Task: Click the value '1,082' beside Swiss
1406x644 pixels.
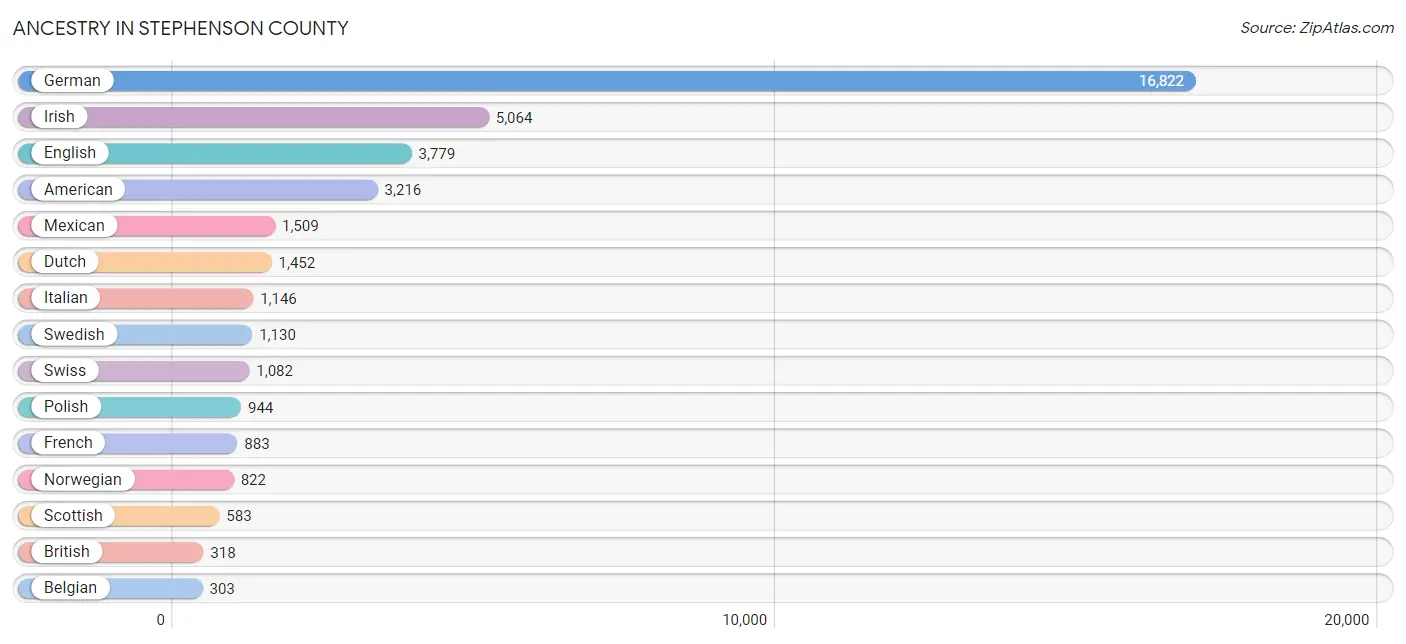Action: (274, 371)
